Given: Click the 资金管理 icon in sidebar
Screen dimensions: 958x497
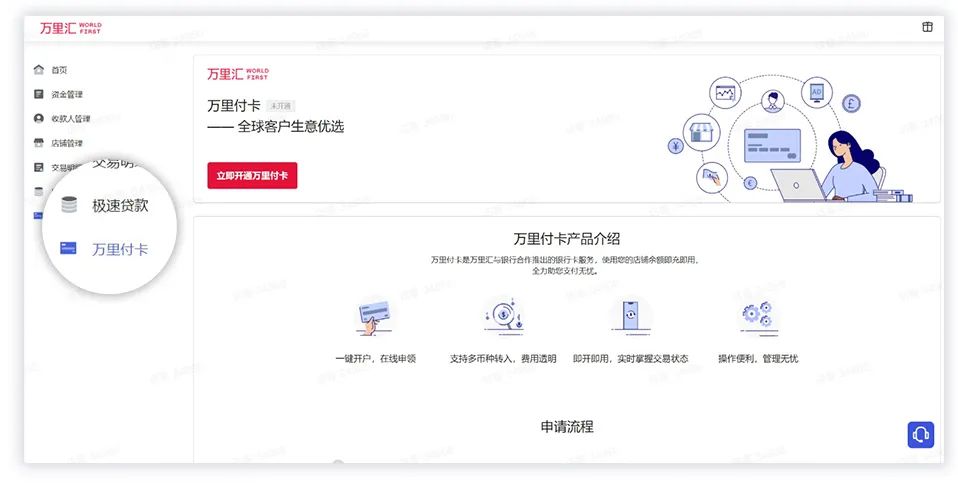Looking at the screenshot, I should coord(38,94).
